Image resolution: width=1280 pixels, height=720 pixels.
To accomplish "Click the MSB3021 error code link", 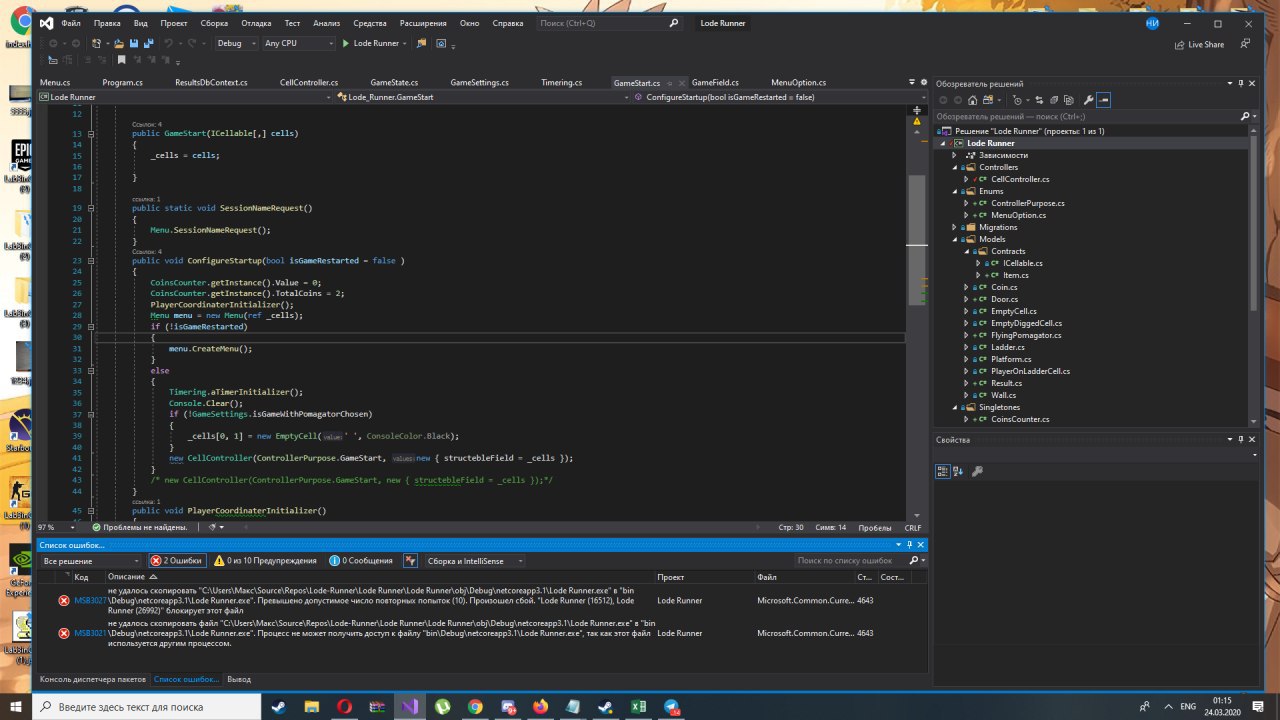I will [x=90, y=633].
